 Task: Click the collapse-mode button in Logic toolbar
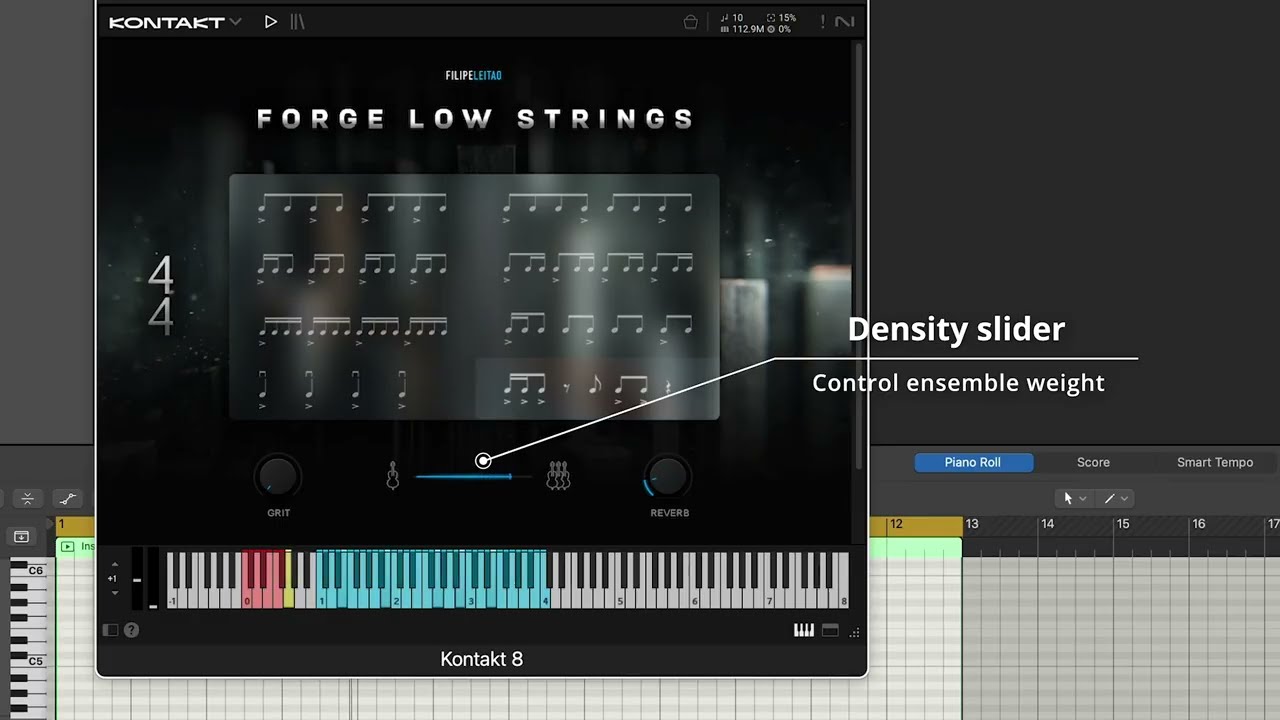(27, 498)
